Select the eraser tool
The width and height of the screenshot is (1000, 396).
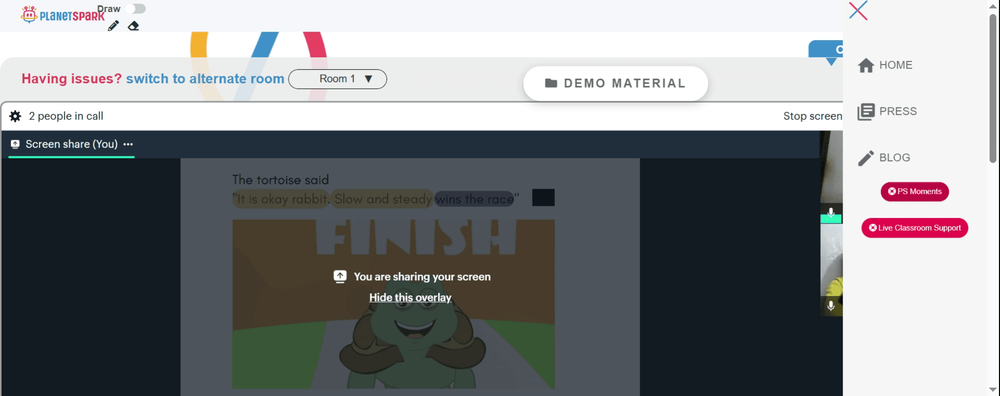pyautogui.click(x=133, y=26)
